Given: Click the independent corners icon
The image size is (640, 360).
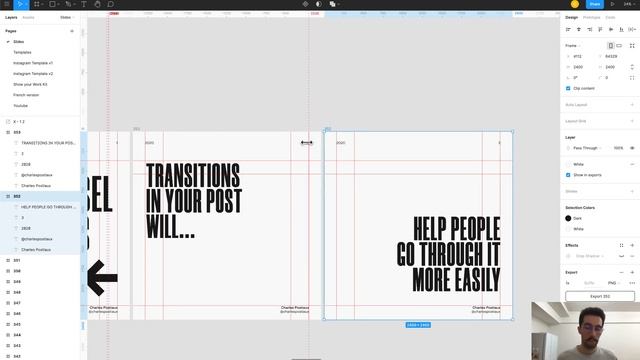Looking at the screenshot, I should (x=632, y=78).
